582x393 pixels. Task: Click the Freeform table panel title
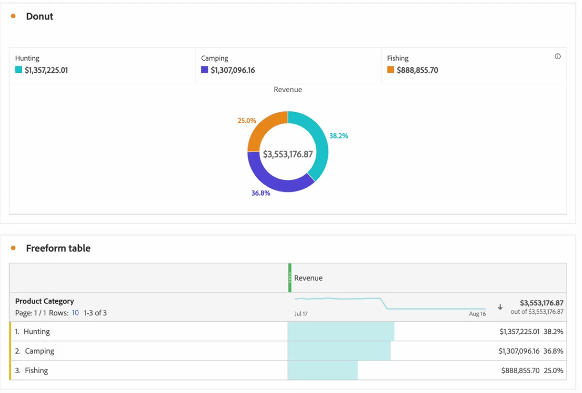(x=58, y=248)
